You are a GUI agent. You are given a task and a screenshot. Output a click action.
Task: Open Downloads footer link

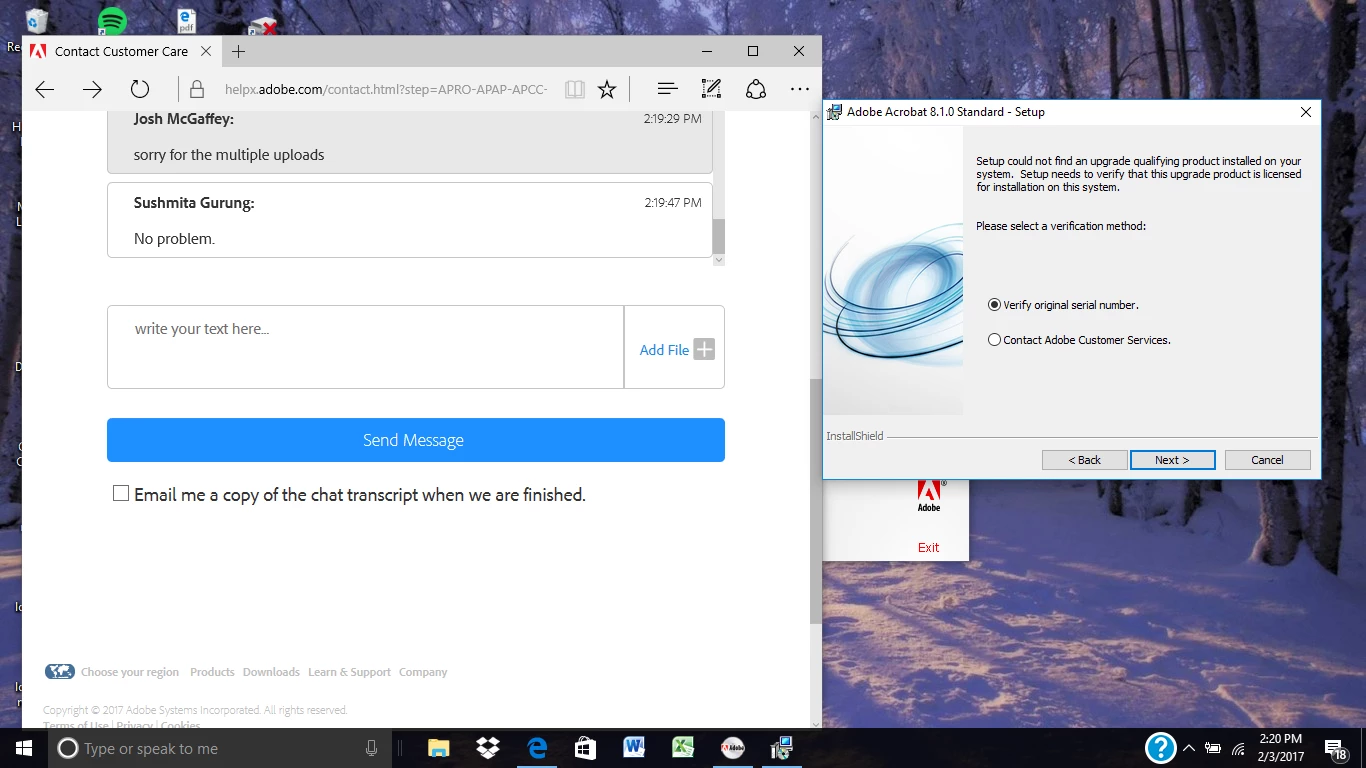tap(271, 672)
